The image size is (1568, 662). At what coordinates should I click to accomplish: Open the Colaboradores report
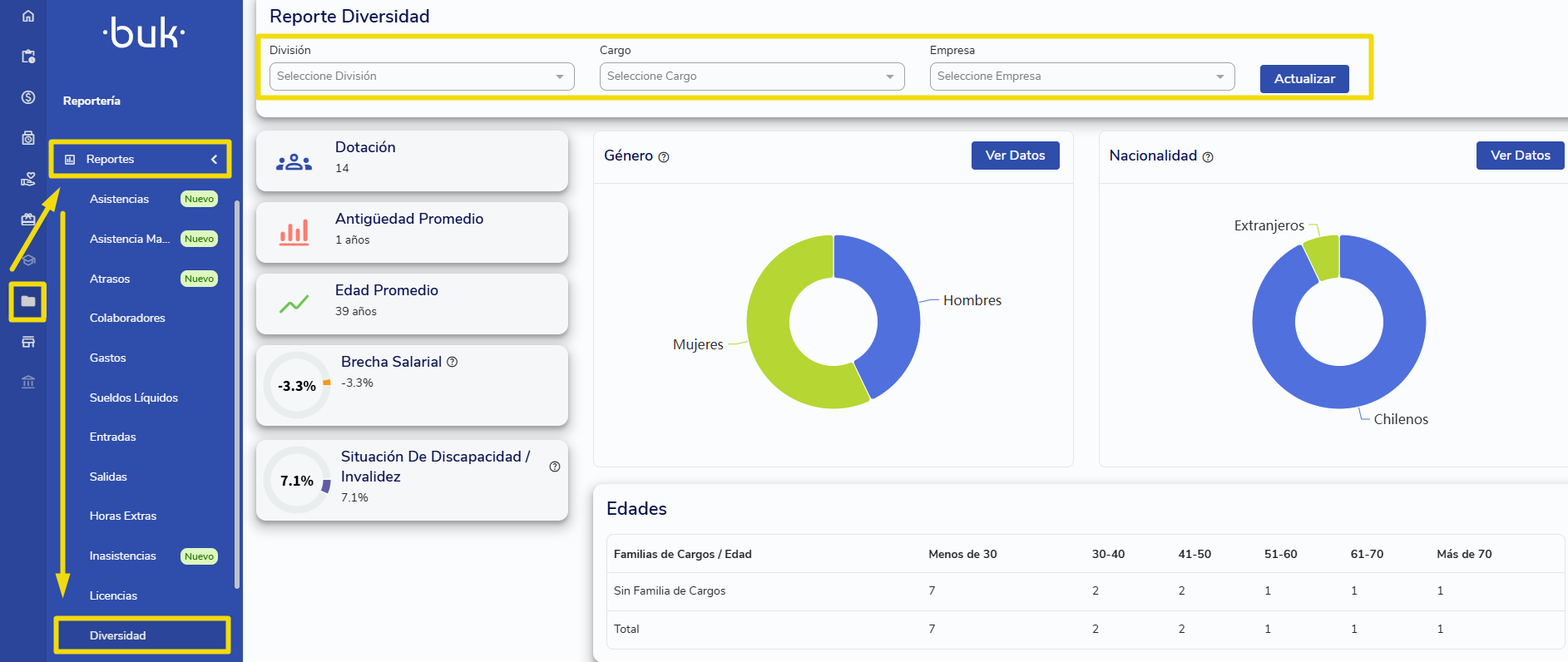[127, 318]
